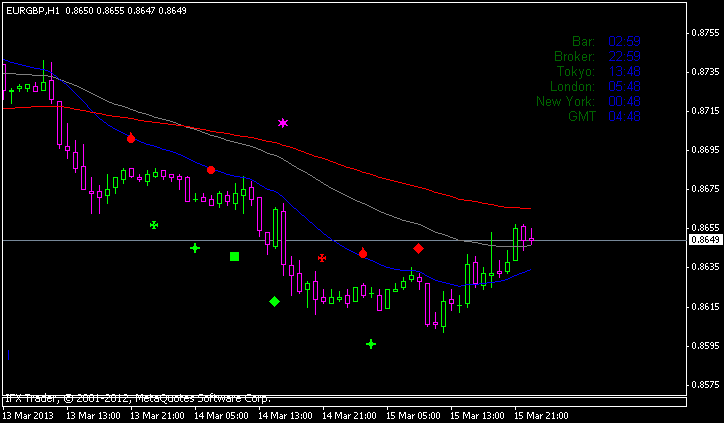This screenshot has height=423, width=724.
Task: Select the Broker time label
Action: [574, 56]
